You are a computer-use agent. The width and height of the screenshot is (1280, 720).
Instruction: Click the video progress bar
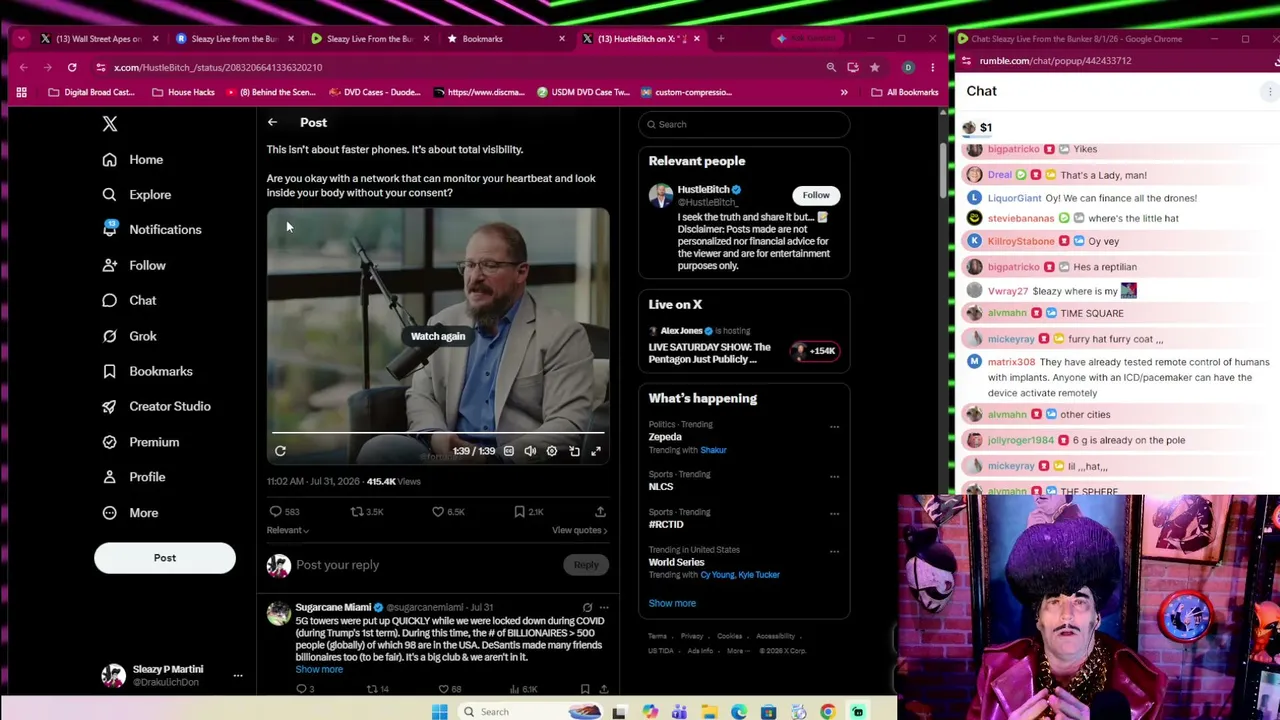tap(438, 433)
